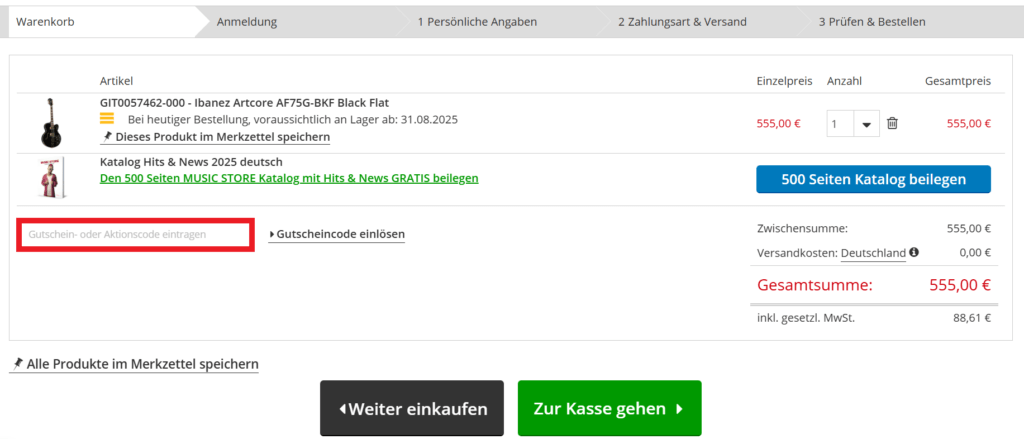Save product via Dieses Produkt im Merkzettel speichern

216,137
